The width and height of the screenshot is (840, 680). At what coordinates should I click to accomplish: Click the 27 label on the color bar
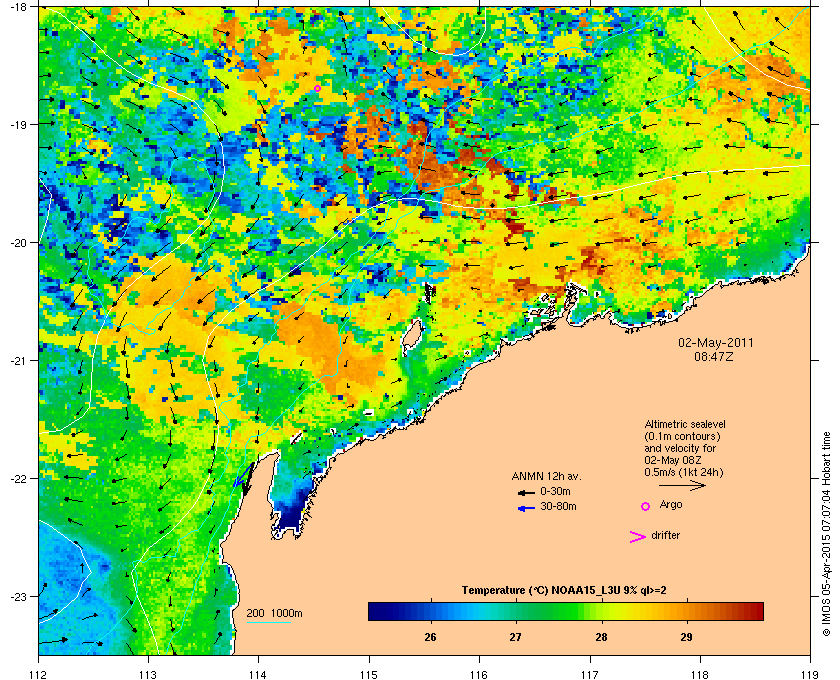tap(515, 637)
